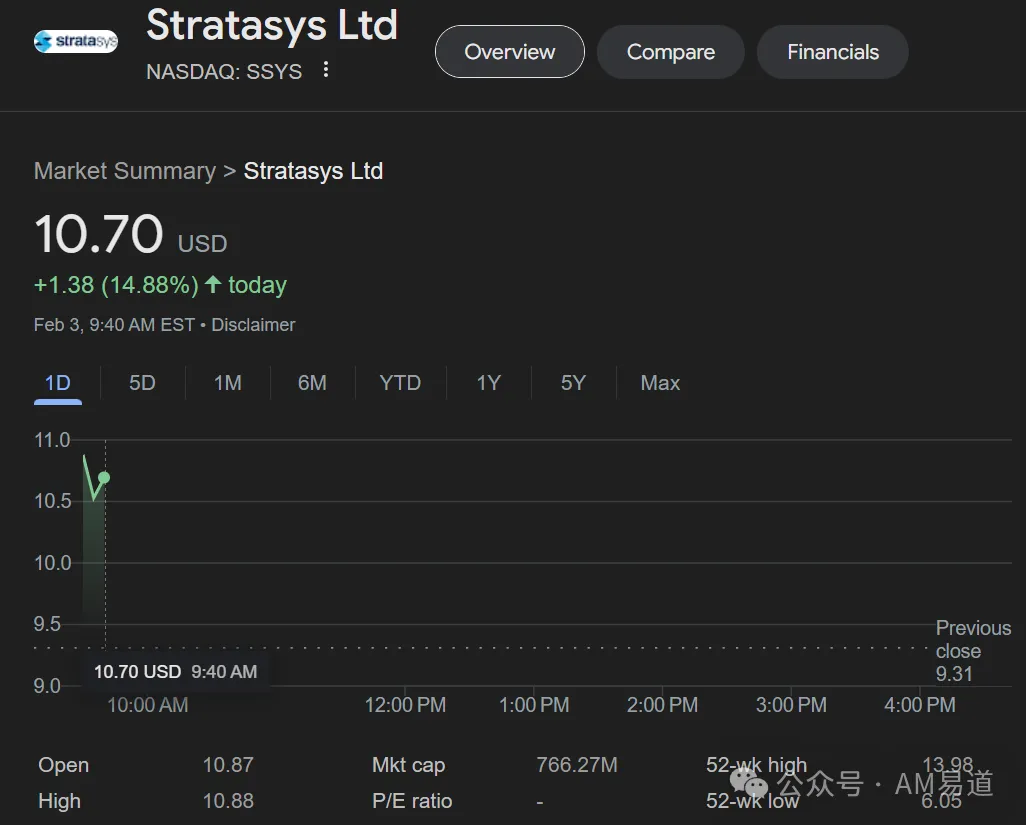Viewport: 1026px width, 825px height.
Task: Switch chart range to 5D
Action: [x=142, y=383]
